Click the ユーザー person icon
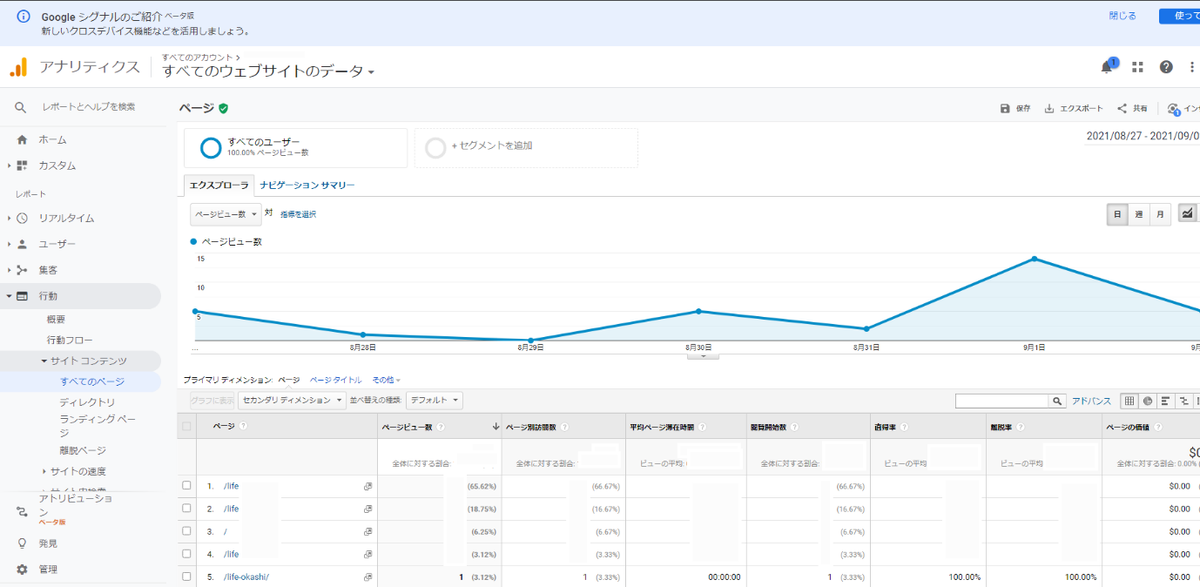This screenshot has width=1200, height=587. point(22,244)
